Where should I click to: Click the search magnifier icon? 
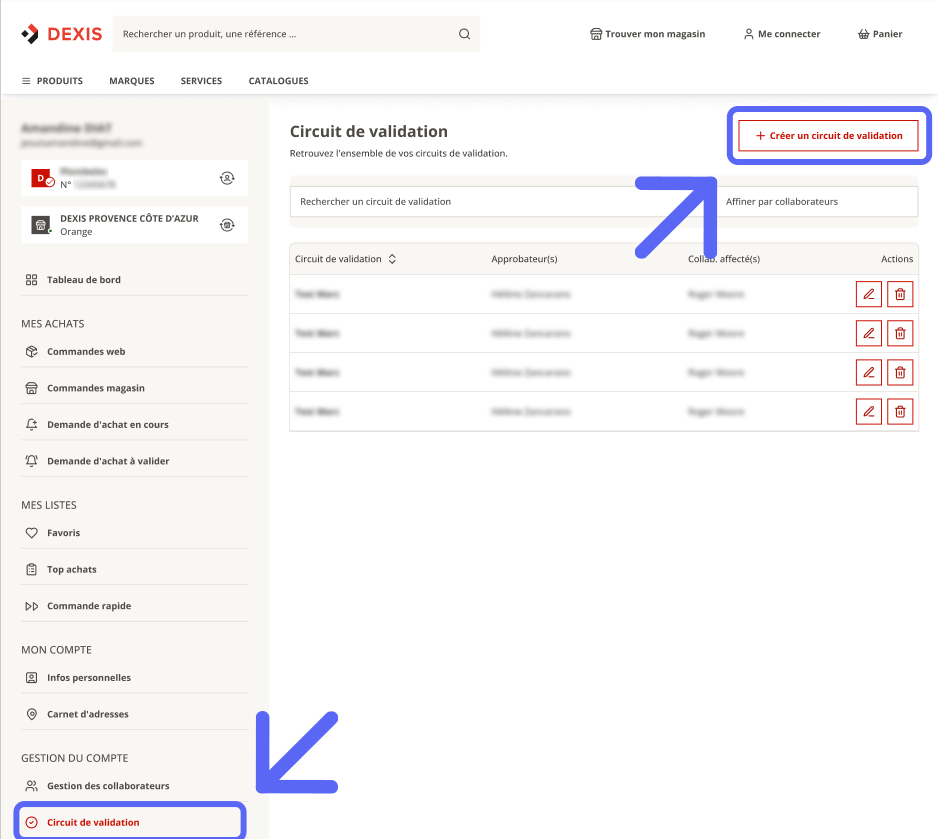(464, 34)
